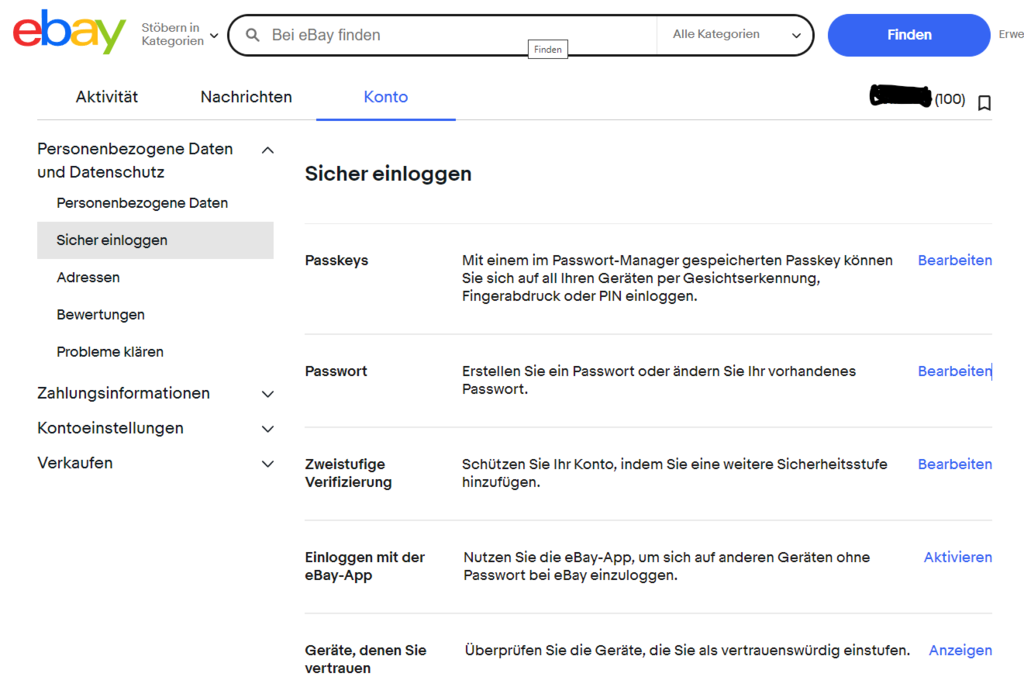1024x687 pixels.
Task: Click Bearbeiten for Zweistufige Verifizierung
Action: pyautogui.click(x=955, y=464)
